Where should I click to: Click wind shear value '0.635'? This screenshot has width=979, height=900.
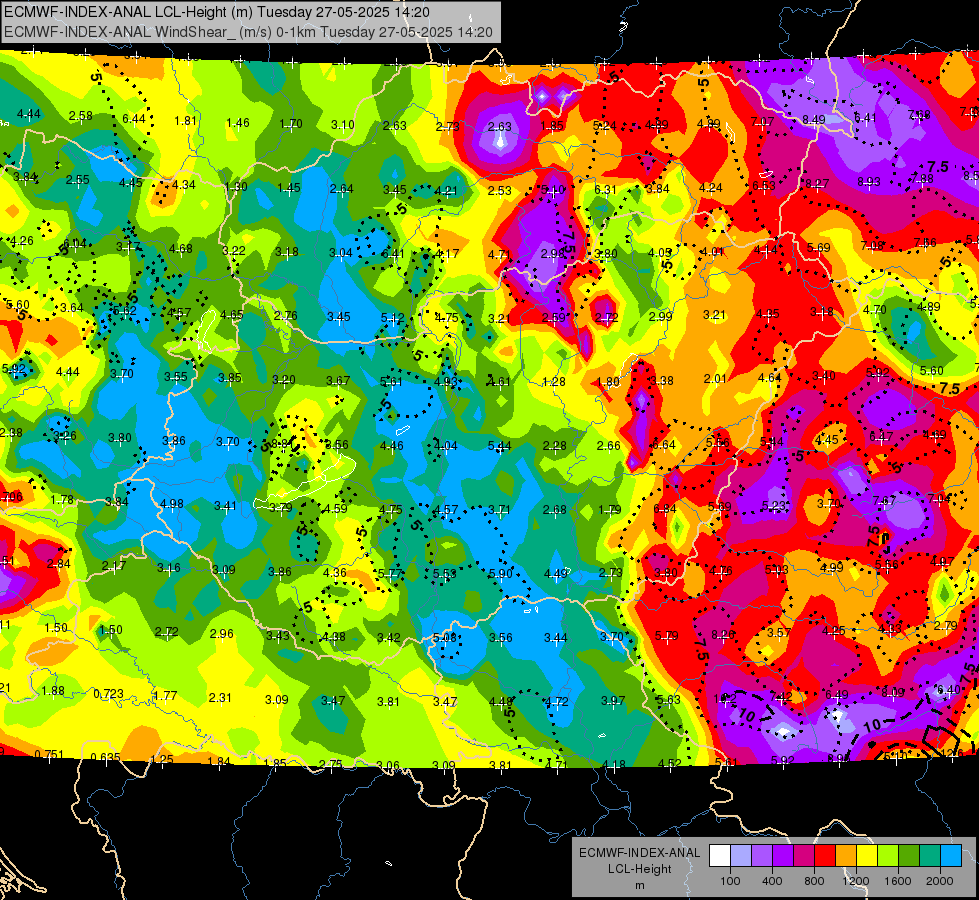click(x=105, y=758)
